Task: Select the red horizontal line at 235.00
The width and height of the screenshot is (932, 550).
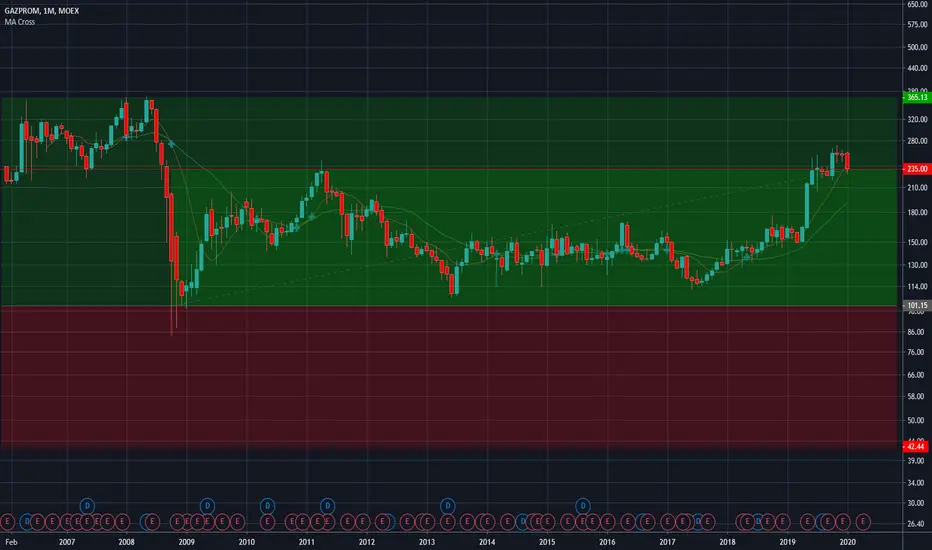Action: tap(452, 169)
